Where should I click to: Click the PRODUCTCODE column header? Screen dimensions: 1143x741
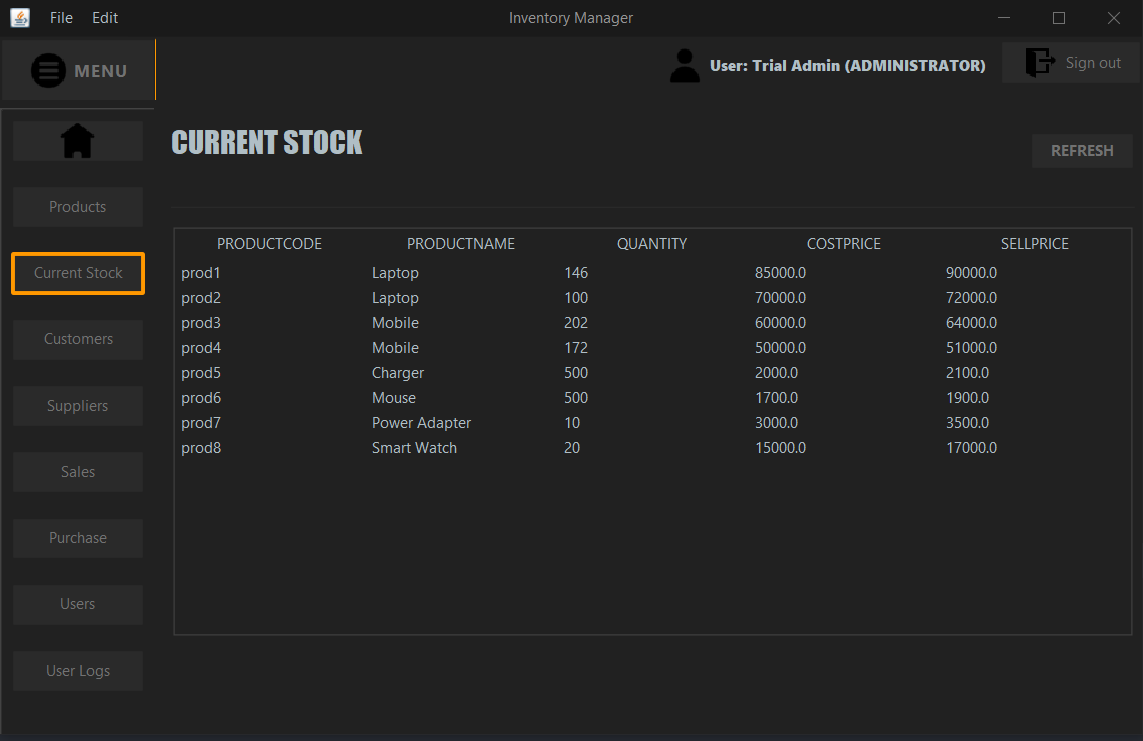(269, 244)
